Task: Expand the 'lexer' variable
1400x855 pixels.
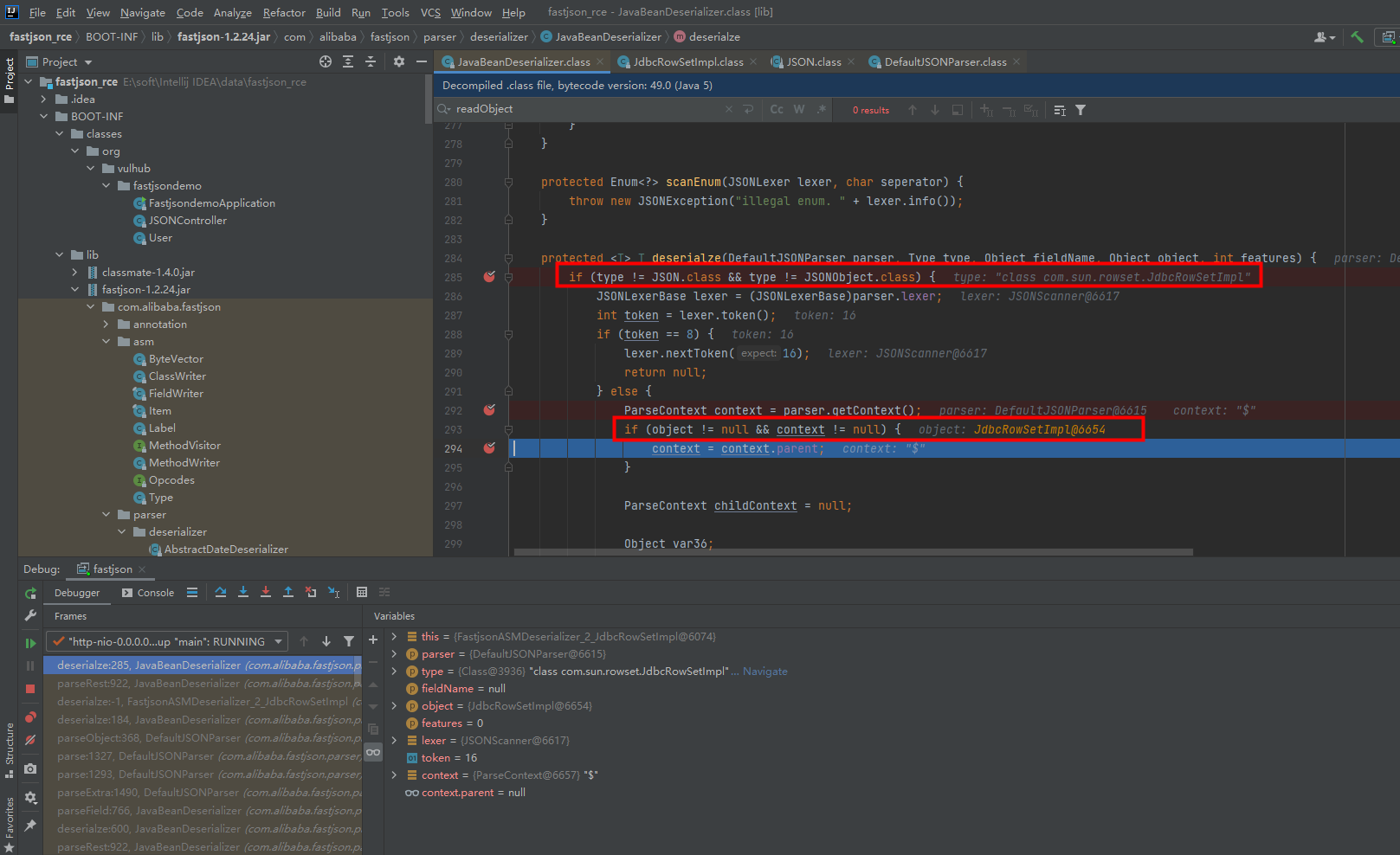Action: [x=394, y=740]
